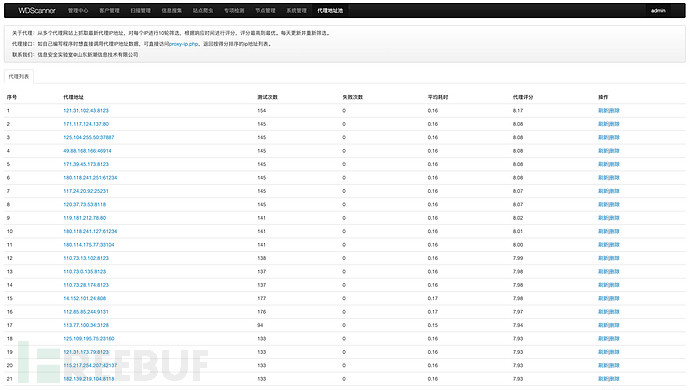Delete (删除) proxy 113.77.100.34:3128
The height and width of the screenshot is (390, 690).
[x=614, y=325]
